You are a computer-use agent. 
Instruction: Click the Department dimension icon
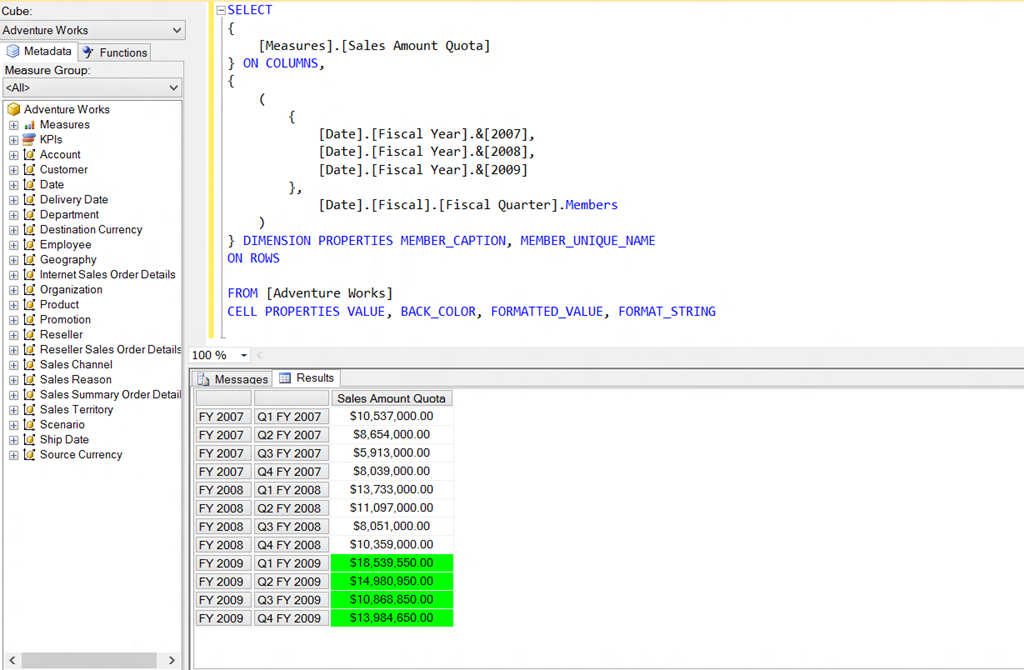[x=29, y=215]
